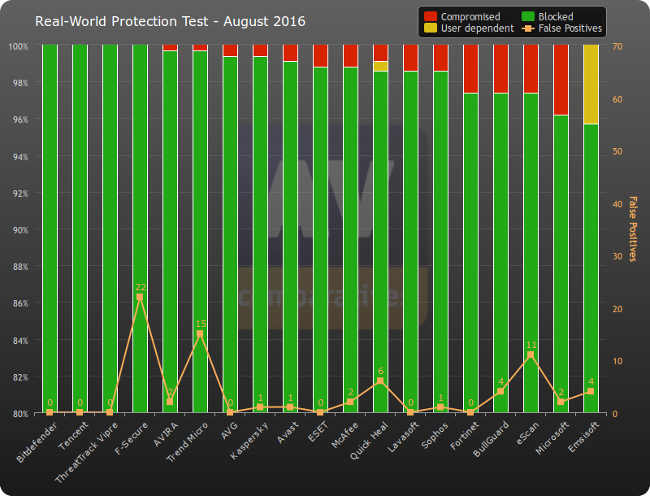Click the Bitdefender green blocked bar
The height and width of the screenshot is (496, 650).
tap(50, 230)
